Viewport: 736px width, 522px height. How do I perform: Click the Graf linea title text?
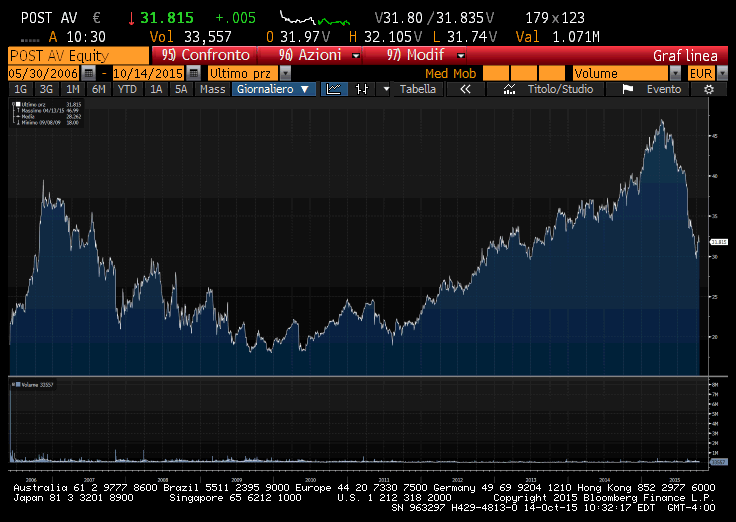click(685, 56)
